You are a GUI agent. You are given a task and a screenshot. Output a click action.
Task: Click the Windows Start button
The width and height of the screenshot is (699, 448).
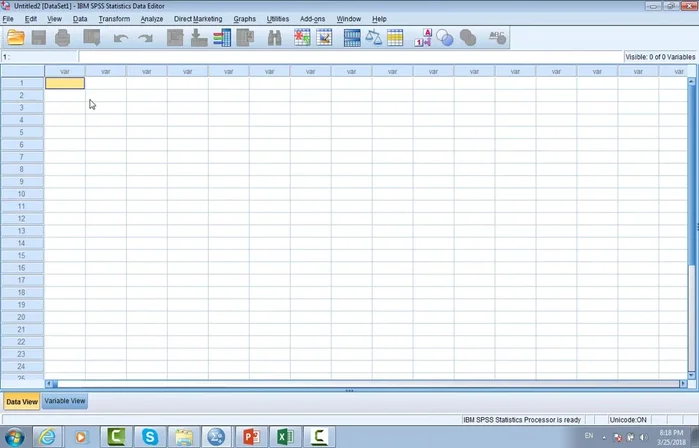tap(14, 437)
